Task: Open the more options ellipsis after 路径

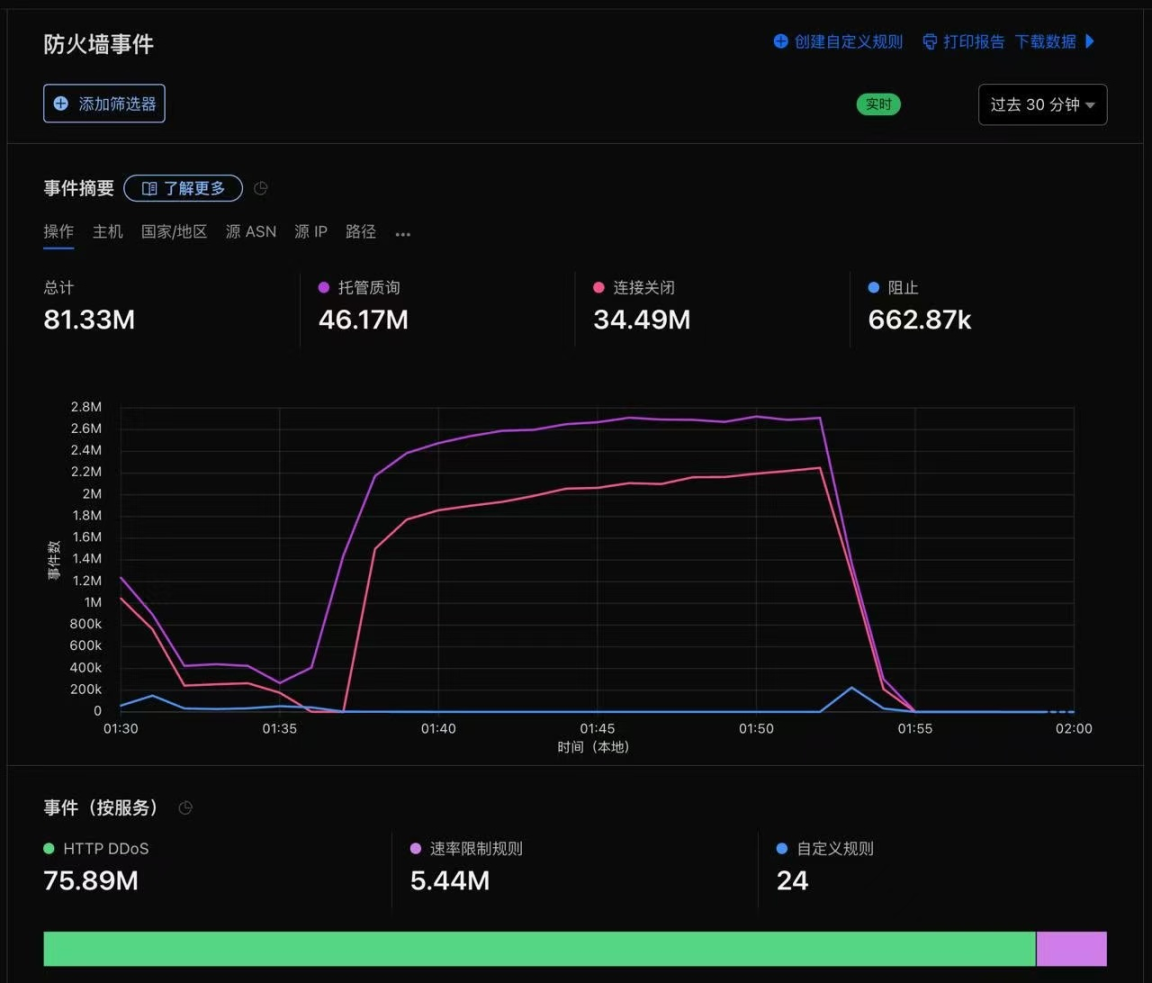Action: [403, 234]
